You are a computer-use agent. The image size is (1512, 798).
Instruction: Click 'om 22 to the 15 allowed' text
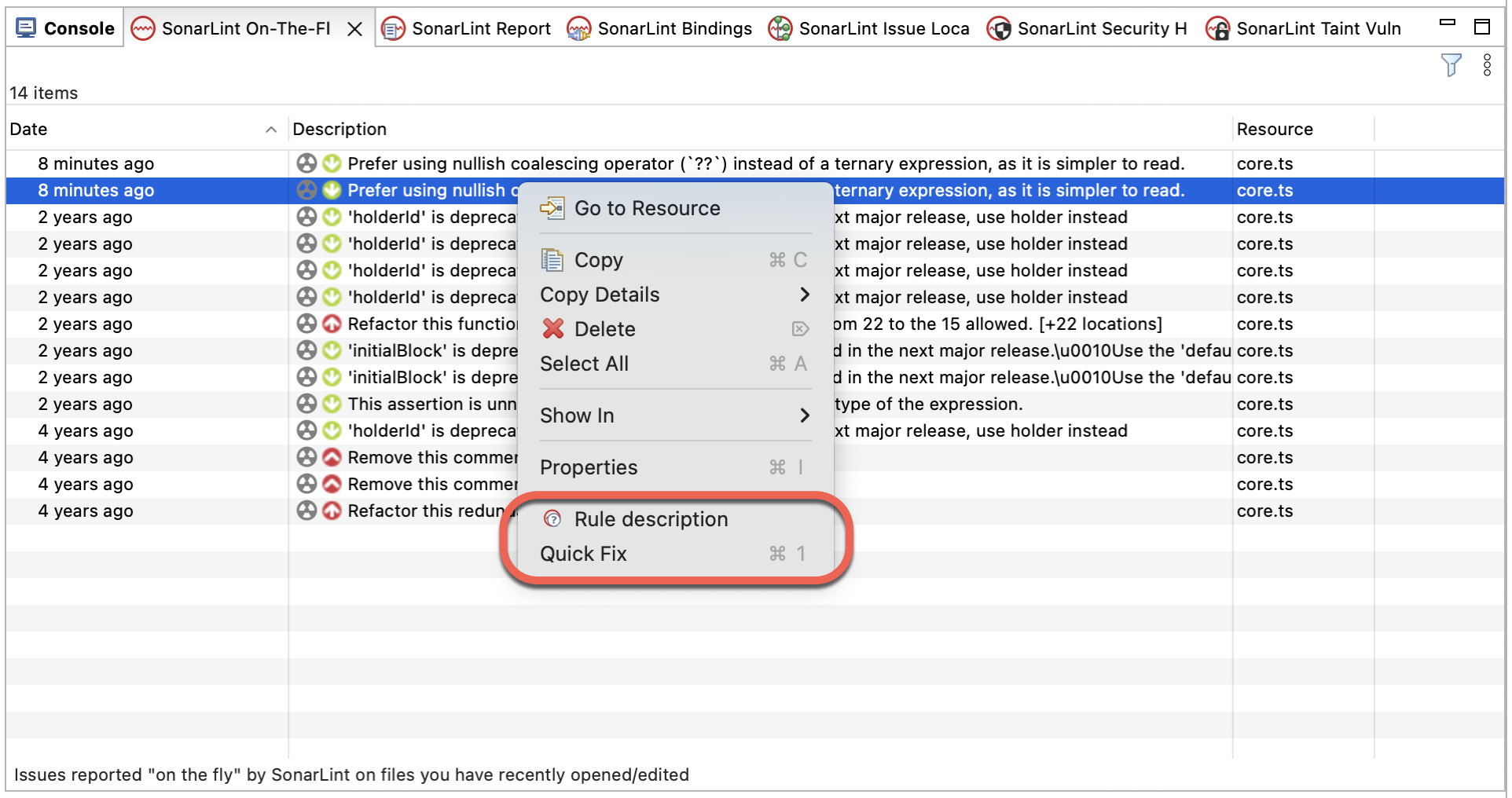[x=933, y=324]
